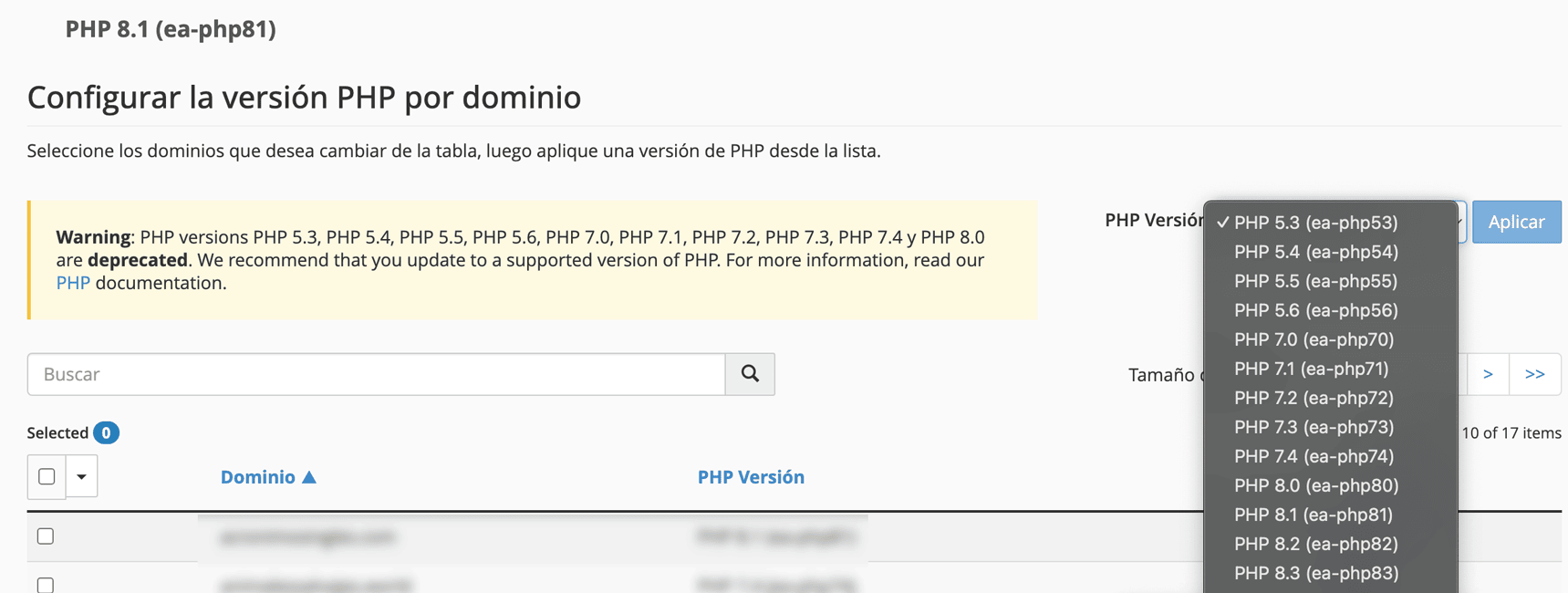Go to next page with > button
Viewport: 1568px width, 593px height.
tap(1488, 374)
